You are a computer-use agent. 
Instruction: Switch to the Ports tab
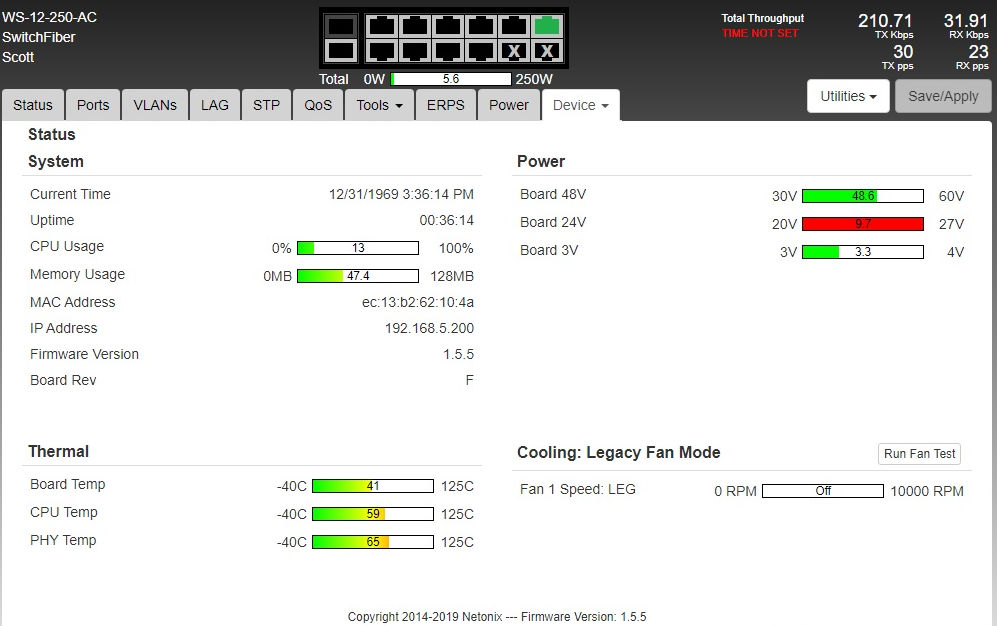point(93,105)
